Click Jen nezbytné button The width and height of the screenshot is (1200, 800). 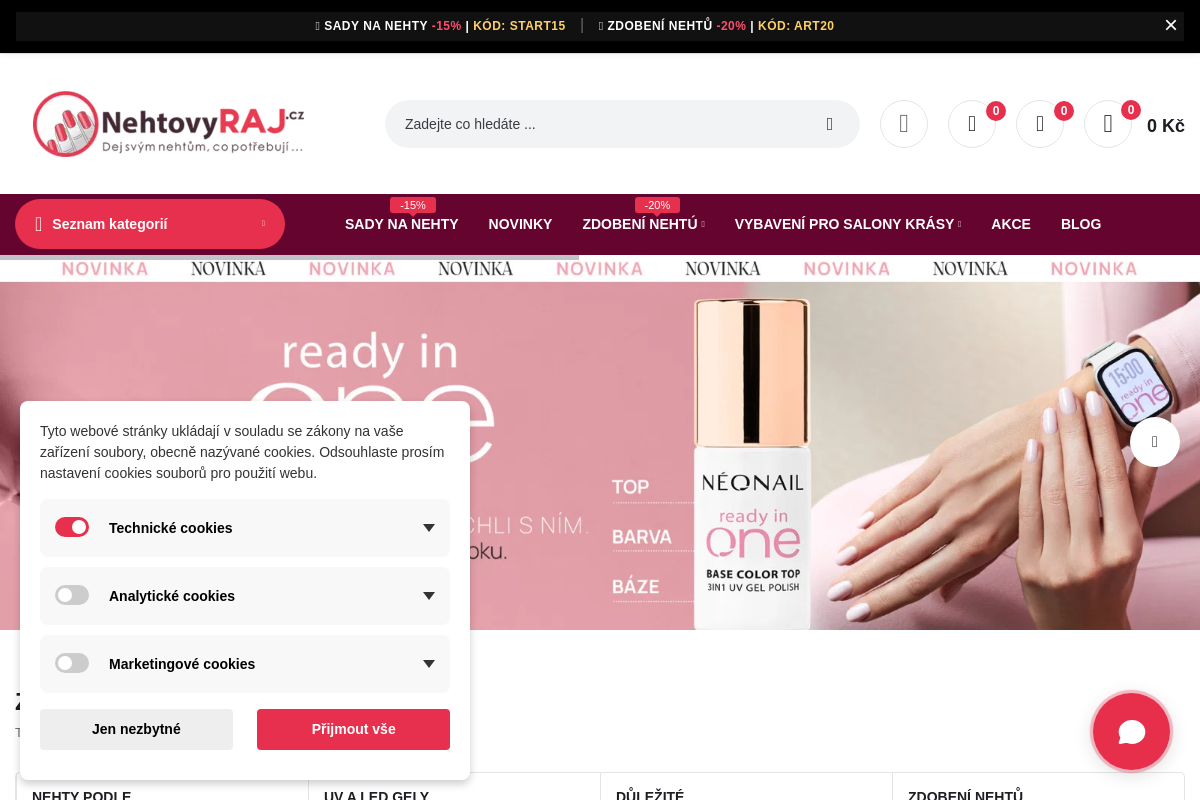(x=136, y=729)
